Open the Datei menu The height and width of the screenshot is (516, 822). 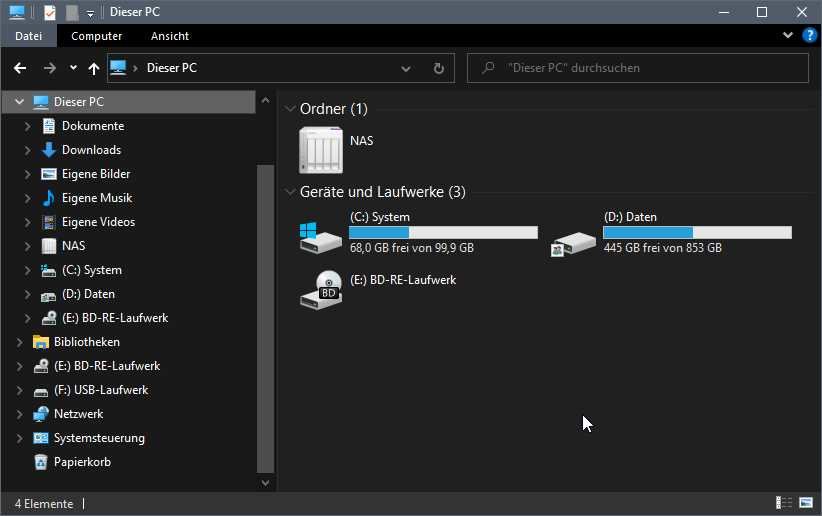tap(28, 36)
